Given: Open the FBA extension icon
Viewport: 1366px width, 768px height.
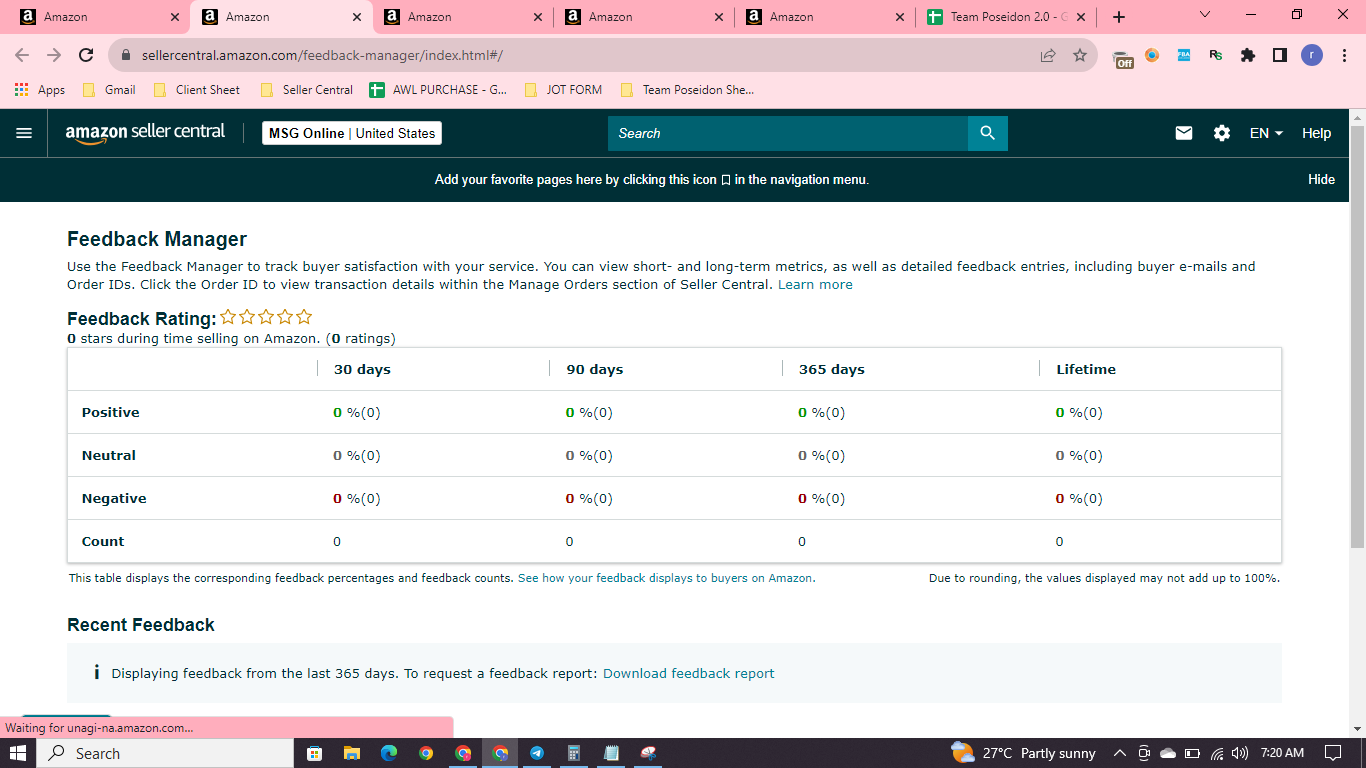Looking at the screenshot, I should pyautogui.click(x=1184, y=55).
